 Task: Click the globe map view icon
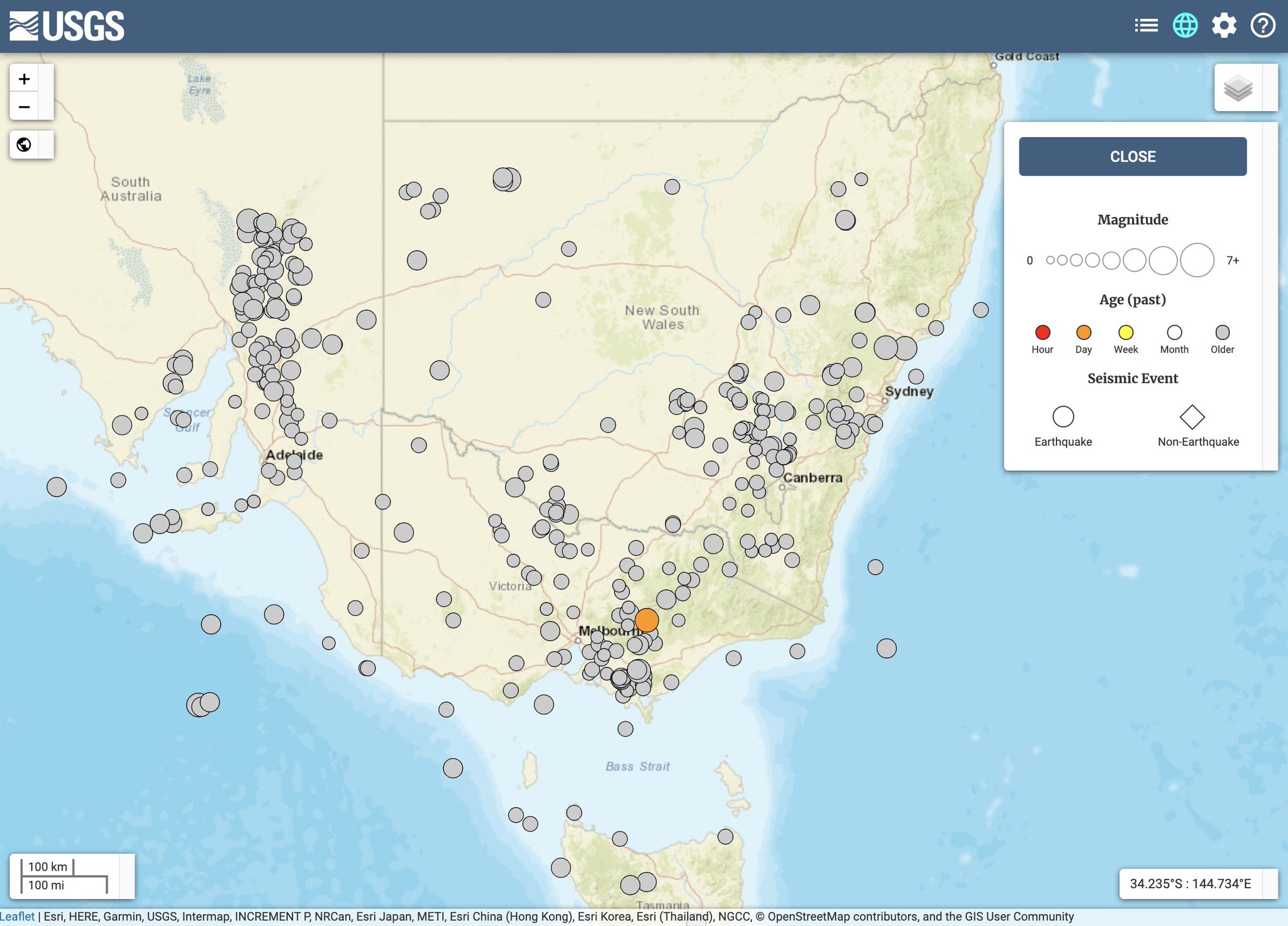(x=1185, y=26)
